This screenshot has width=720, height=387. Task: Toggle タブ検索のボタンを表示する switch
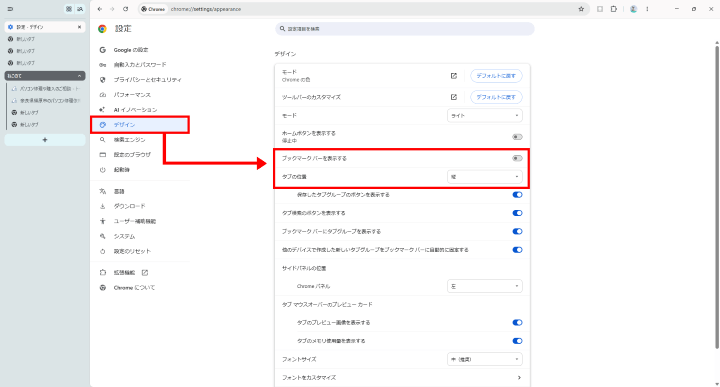pyautogui.click(x=517, y=213)
